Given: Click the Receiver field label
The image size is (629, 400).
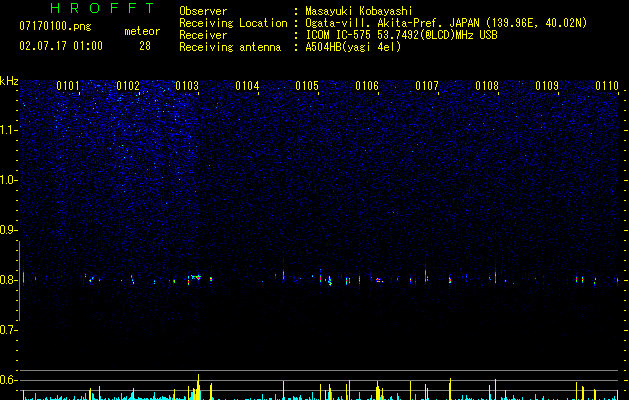Looking at the screenshot, I should coord(203,35).
